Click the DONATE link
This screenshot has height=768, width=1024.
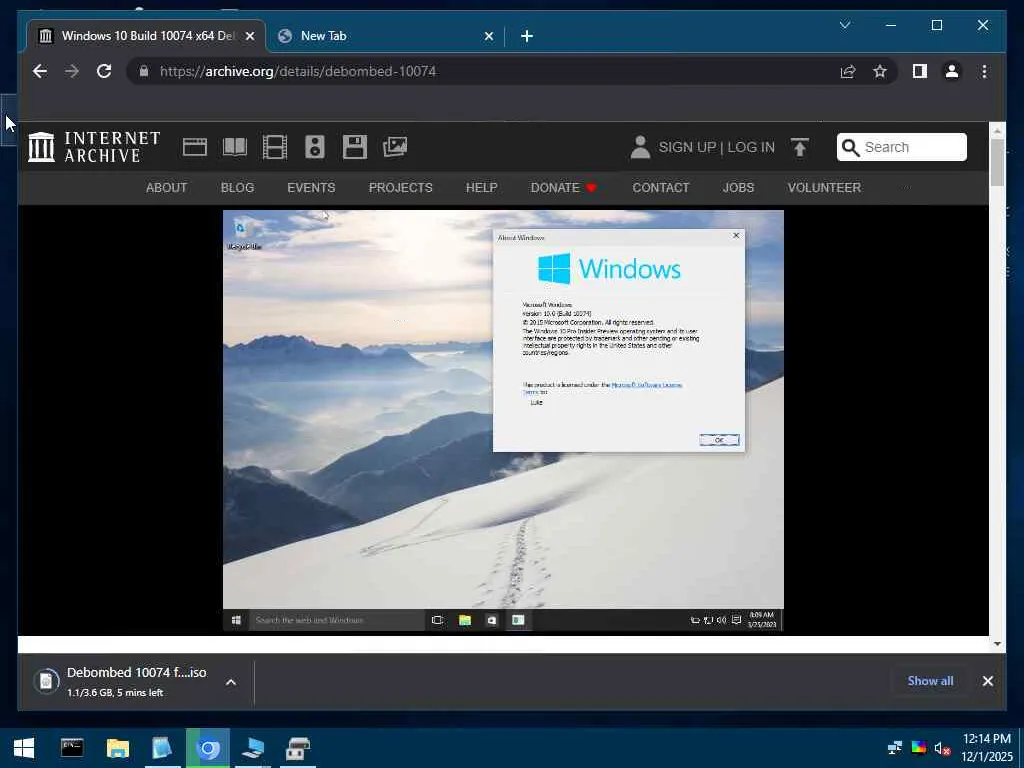click(563, 187)
